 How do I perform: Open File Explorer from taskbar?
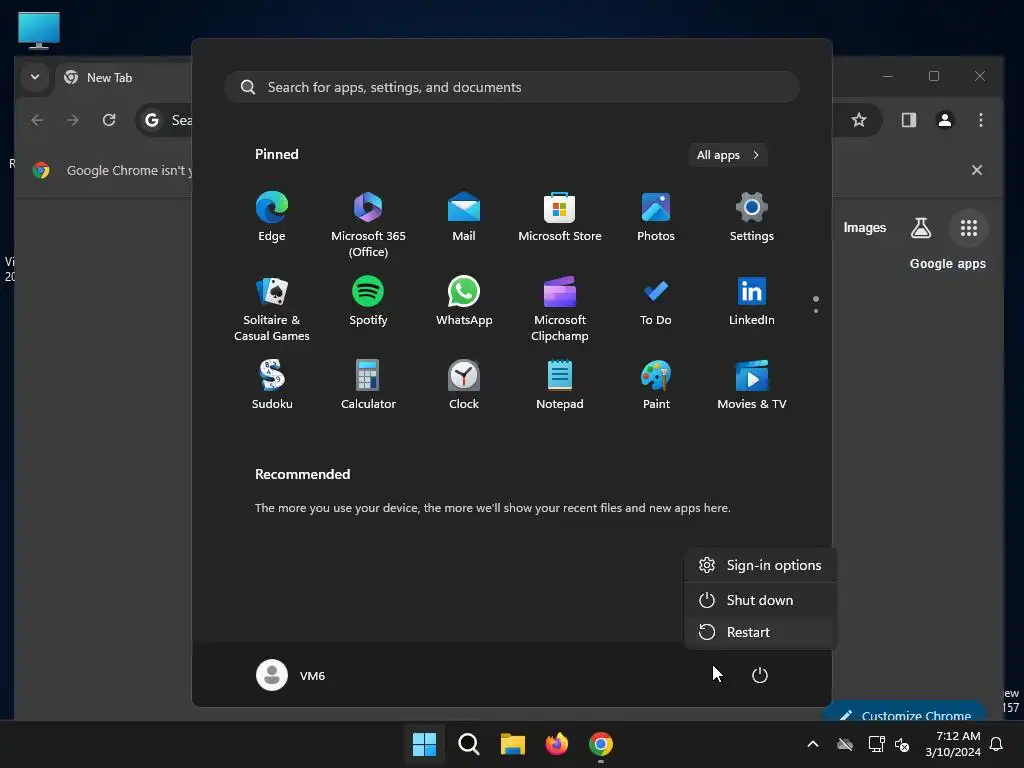tap(513, 744)
